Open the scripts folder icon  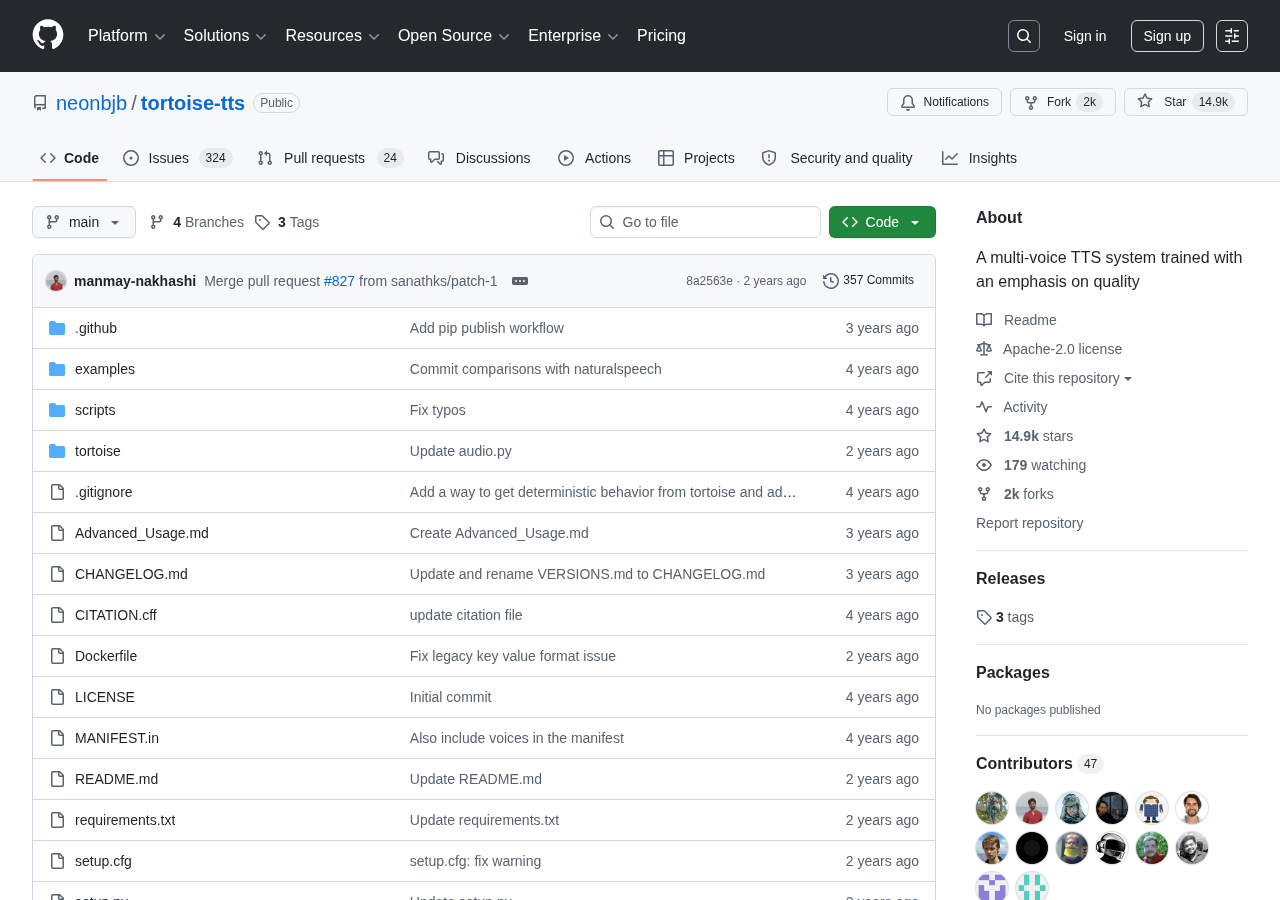point(57,410)
